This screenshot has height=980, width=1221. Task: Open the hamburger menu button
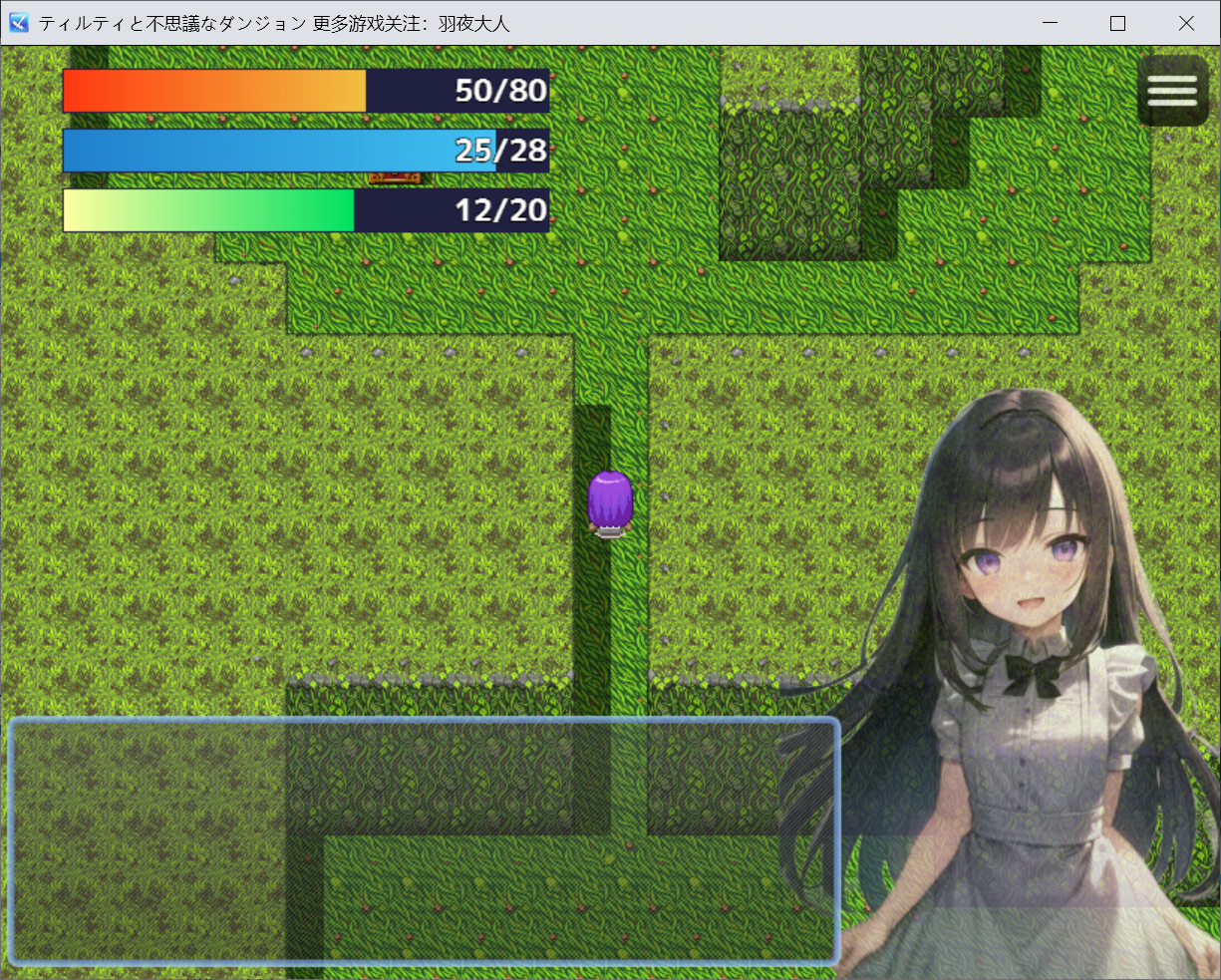point(1171,91)
